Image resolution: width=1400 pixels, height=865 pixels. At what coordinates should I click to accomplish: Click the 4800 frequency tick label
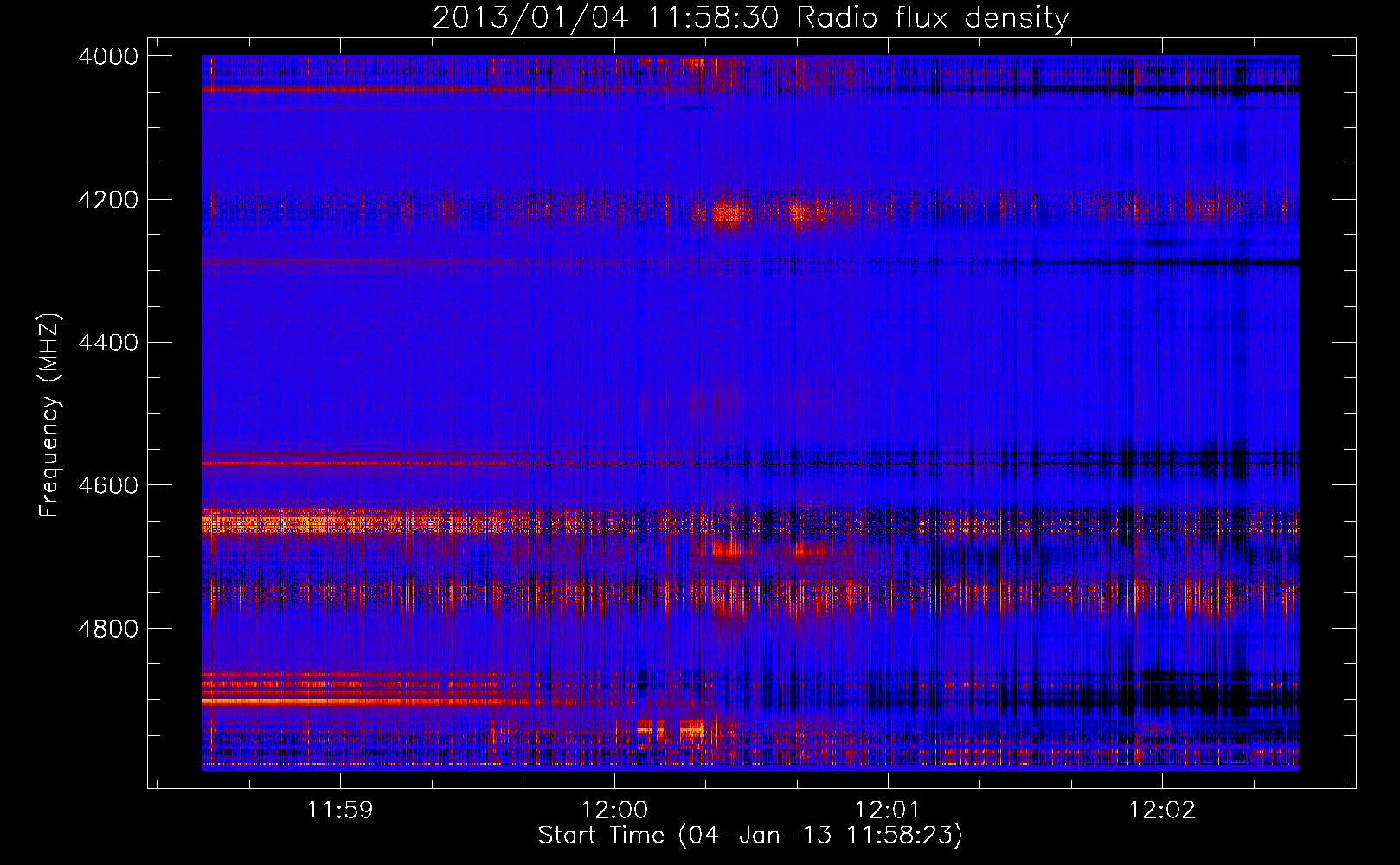[x=108, y=629]
